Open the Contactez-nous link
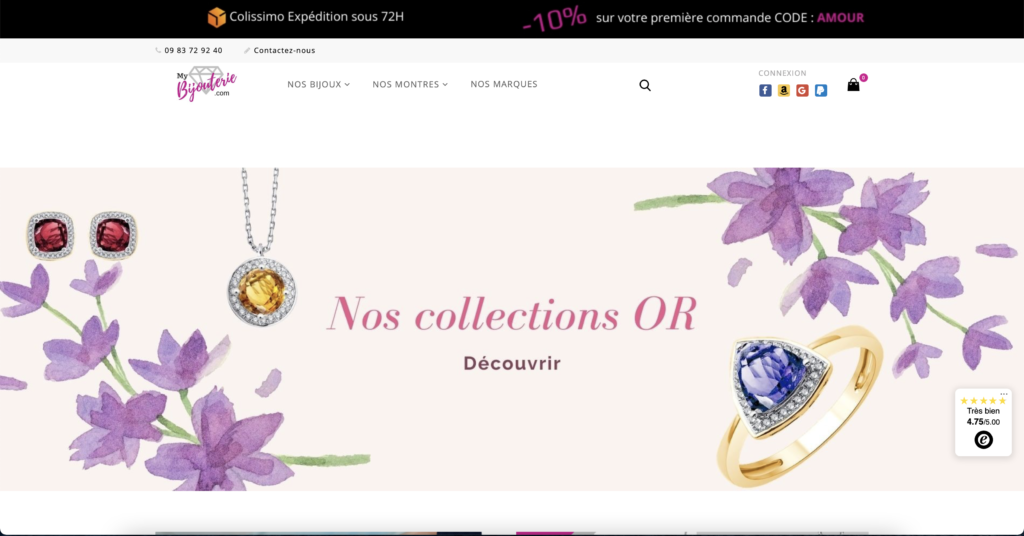The width and height of the screenshot is (1024, 536). pos(284,50)
